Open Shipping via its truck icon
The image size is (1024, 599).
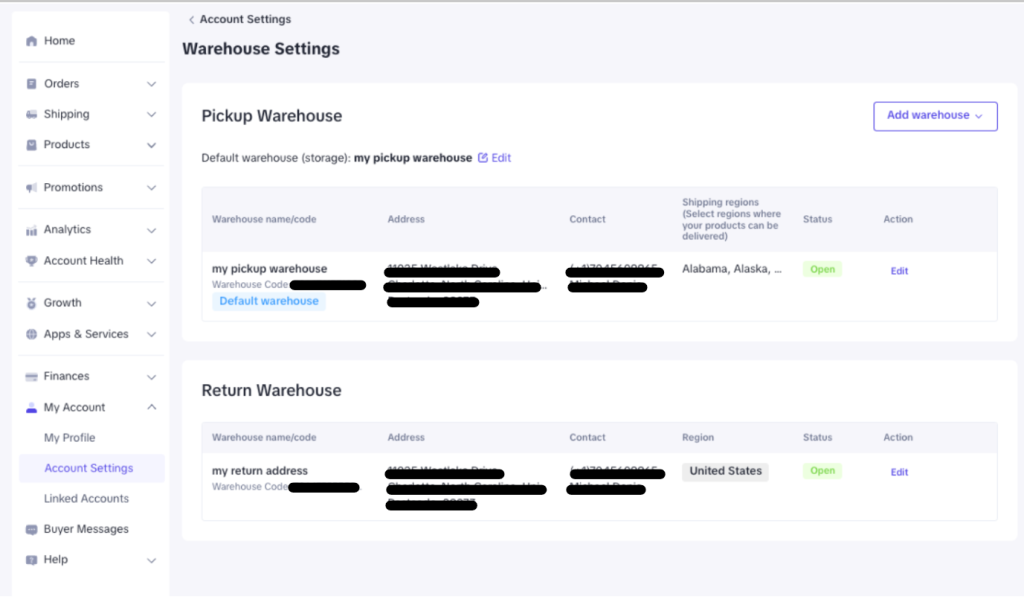[x=32, y=113]
